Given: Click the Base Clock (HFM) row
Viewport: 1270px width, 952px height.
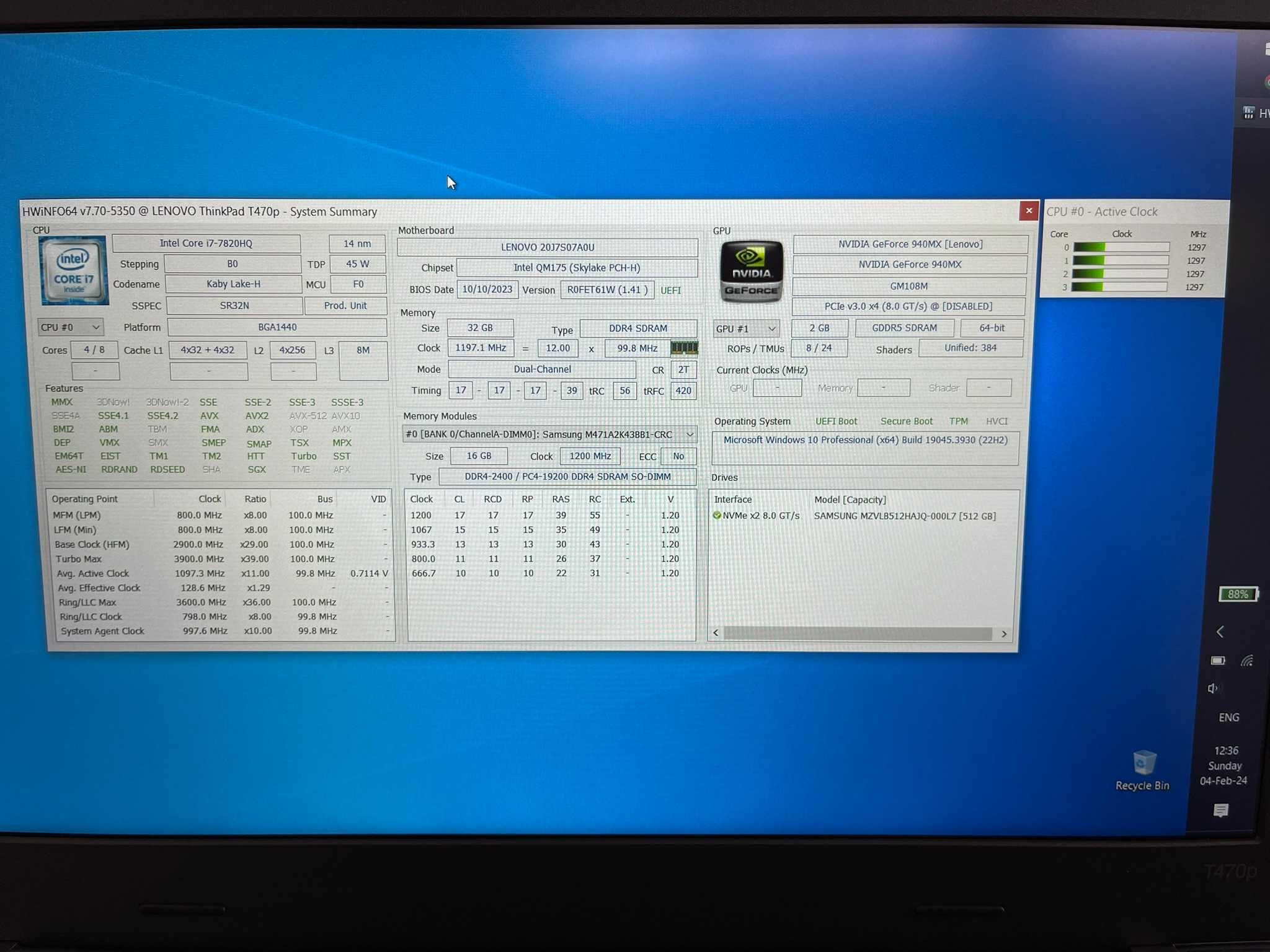Looking at the screenshot, I should pyautogui.click(x=220, y=545).
